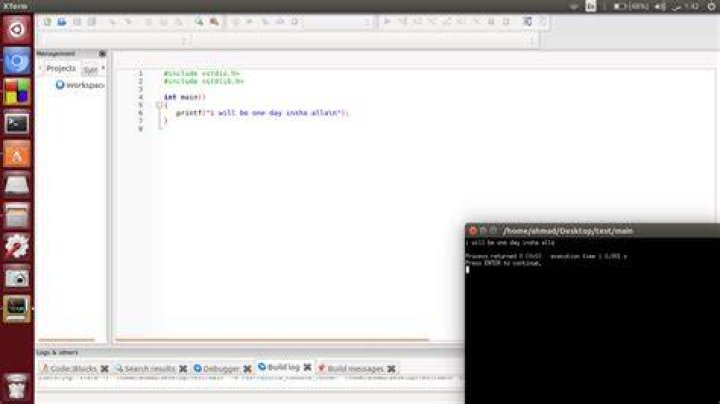Save all files using the toolbar icon
This screenshot has width=720, height=404.
[92, 22]
